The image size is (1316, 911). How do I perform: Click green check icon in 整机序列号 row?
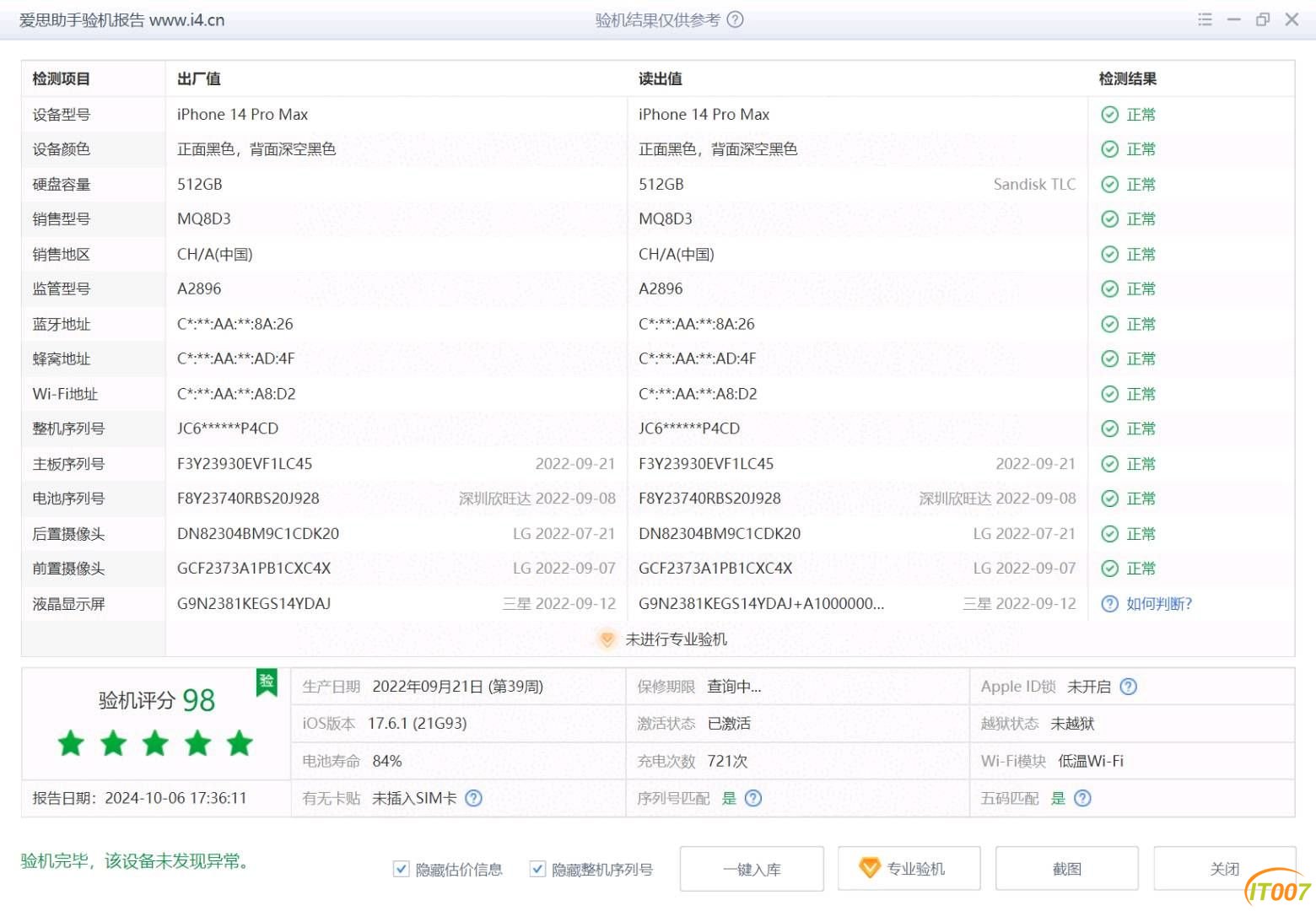(1110, 429)
